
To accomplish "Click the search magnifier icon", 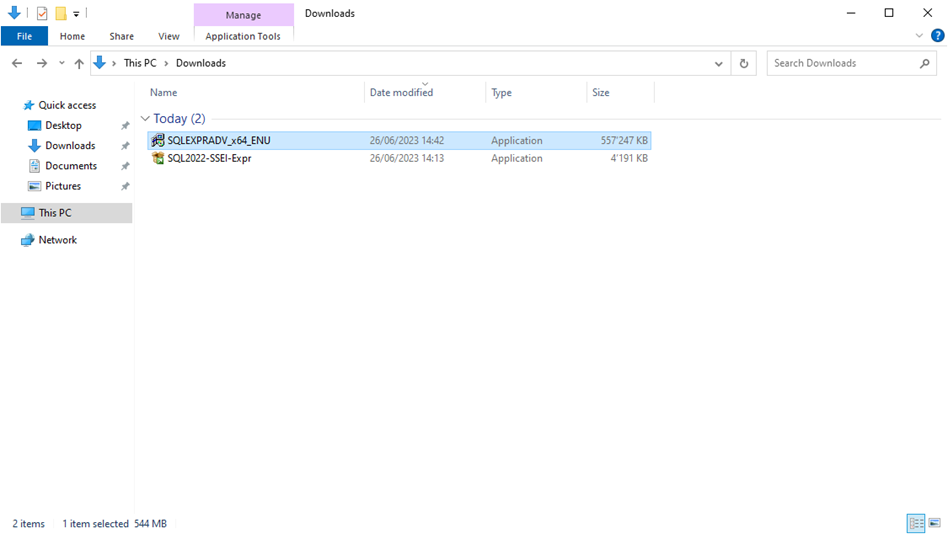I will pyautogui.click(x=924, y=63).
